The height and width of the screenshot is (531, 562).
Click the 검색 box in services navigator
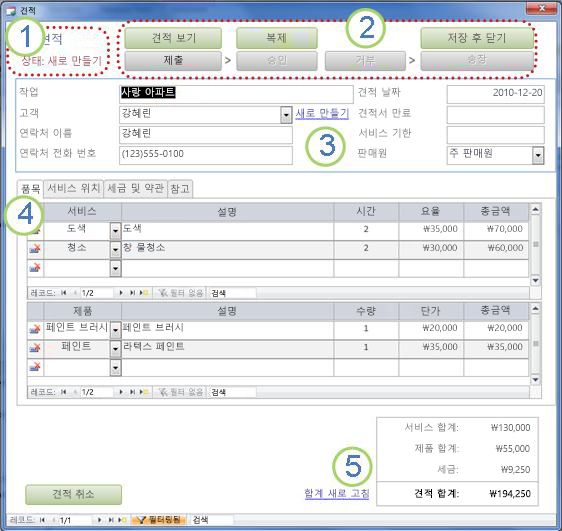[232, 293]
